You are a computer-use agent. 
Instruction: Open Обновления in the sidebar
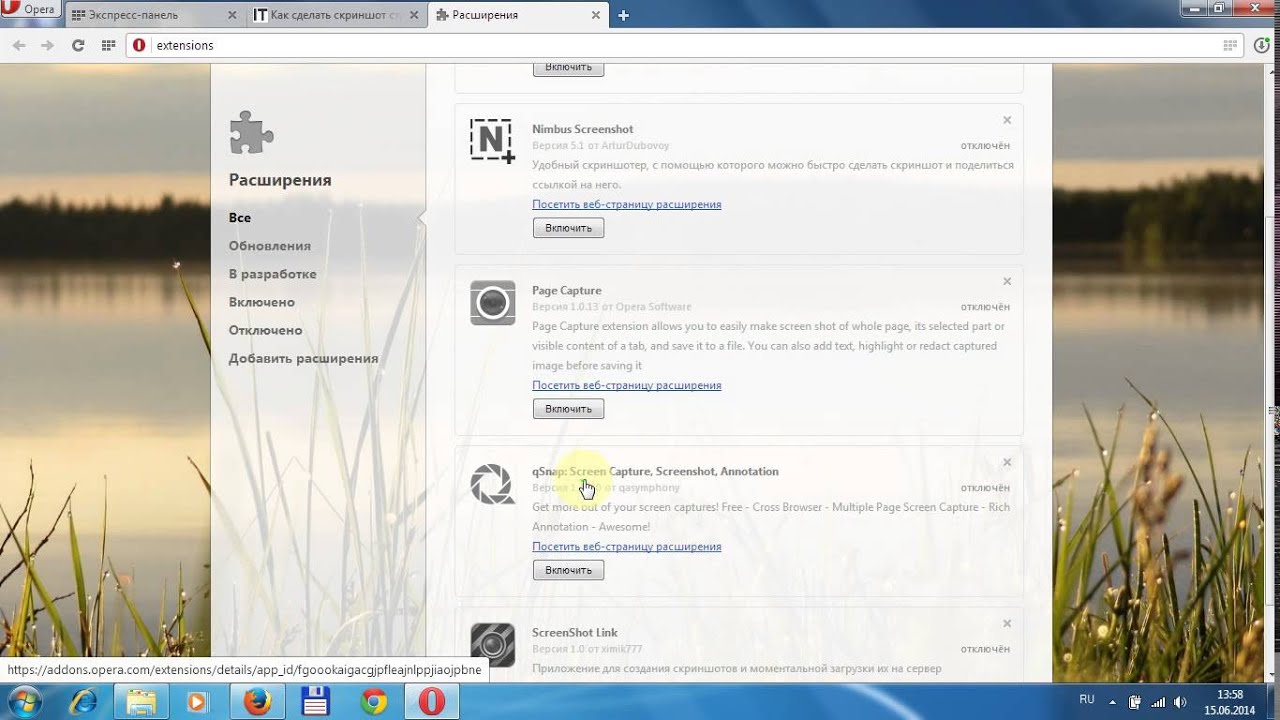pos(269,245)
